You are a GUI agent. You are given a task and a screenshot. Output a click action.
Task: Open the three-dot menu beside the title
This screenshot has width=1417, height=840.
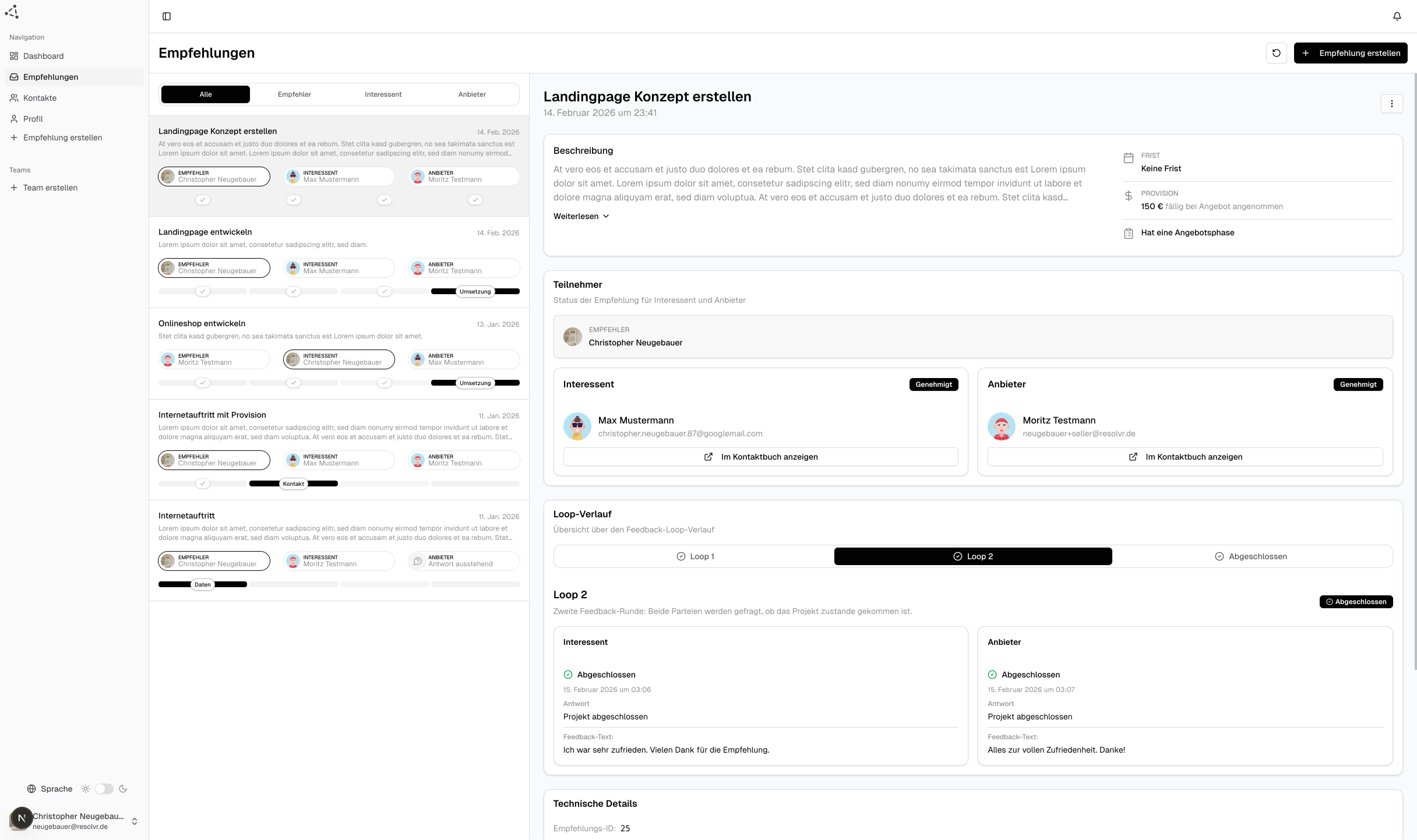tap(1393, 104)
